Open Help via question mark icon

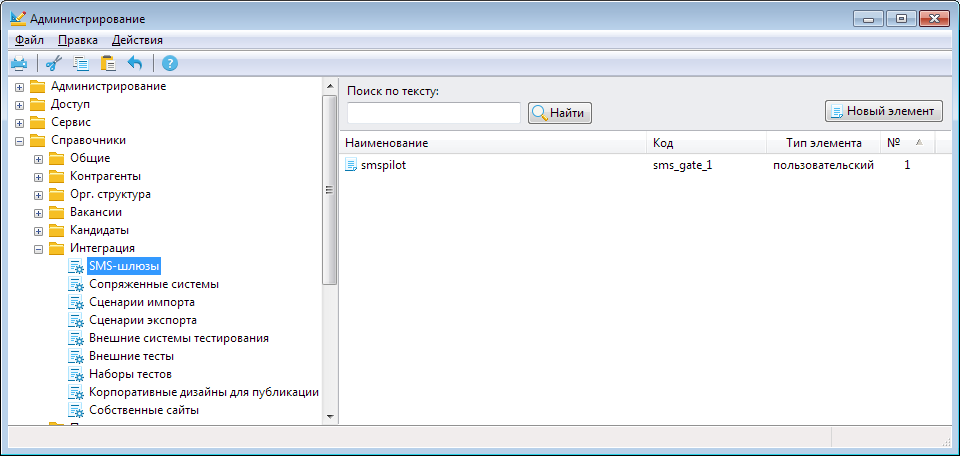pyautogui.click(x=170, y=64)
